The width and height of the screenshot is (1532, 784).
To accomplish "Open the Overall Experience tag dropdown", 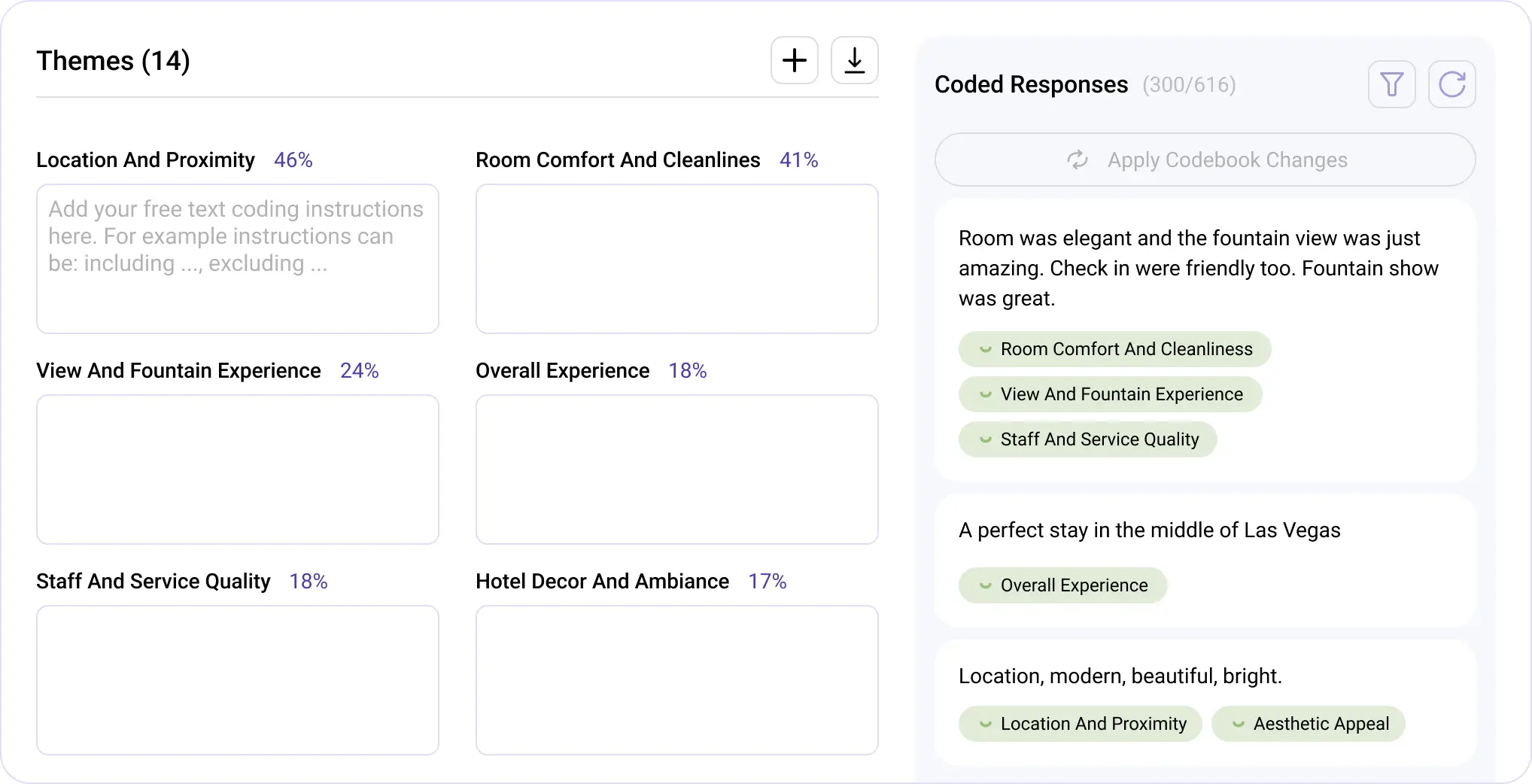I will [x=985, y=585].
